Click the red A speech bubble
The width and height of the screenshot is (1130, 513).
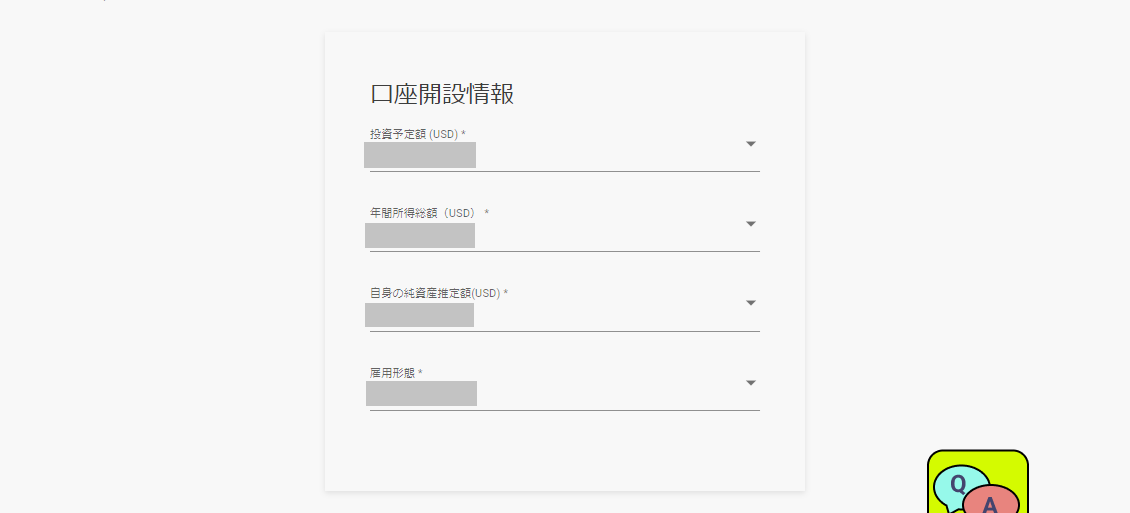tap(992, 501)
